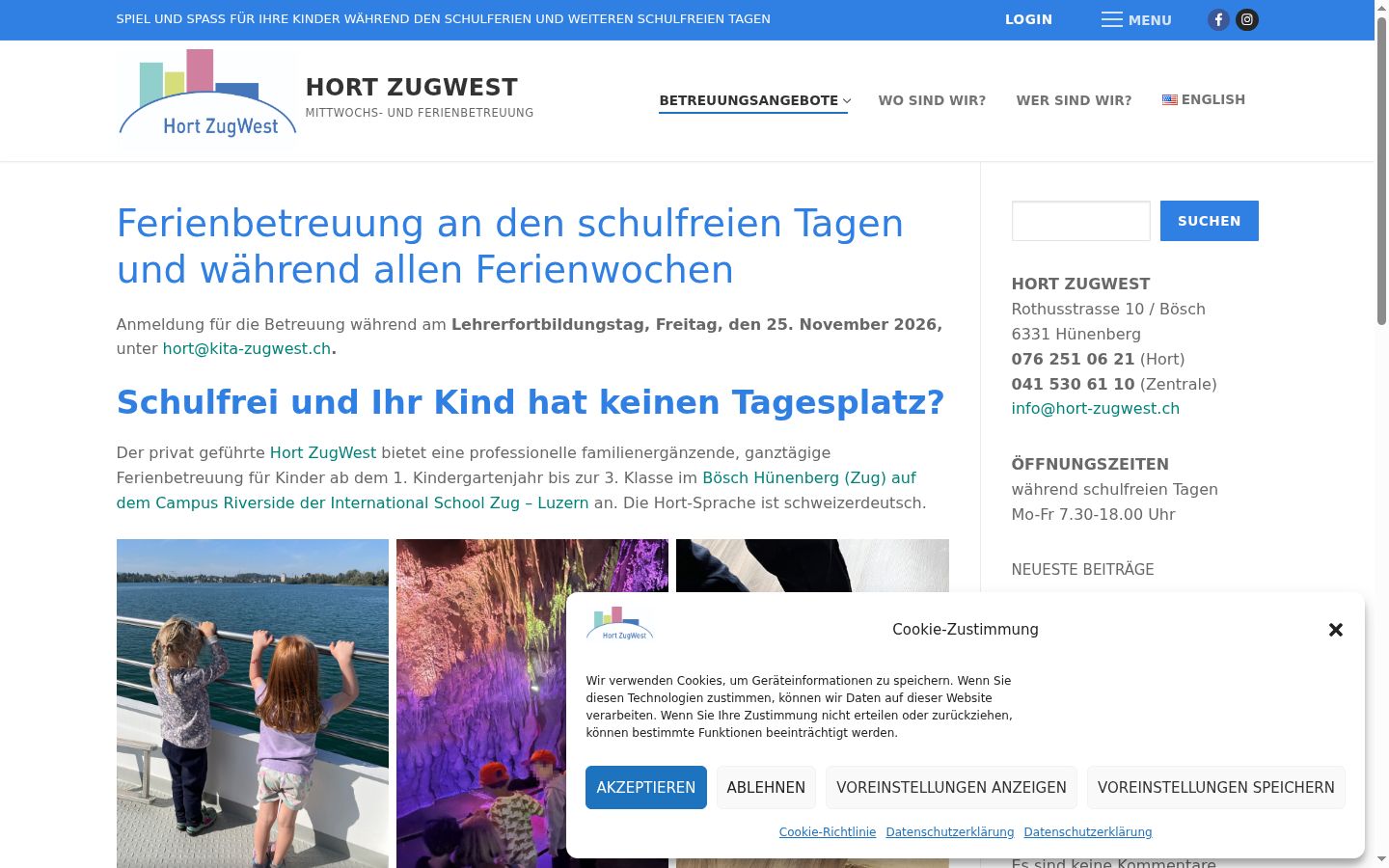Click the NEUESTE BEITRÄGE heading
The image size is (1389, 868).
[x=1082, y=569]
